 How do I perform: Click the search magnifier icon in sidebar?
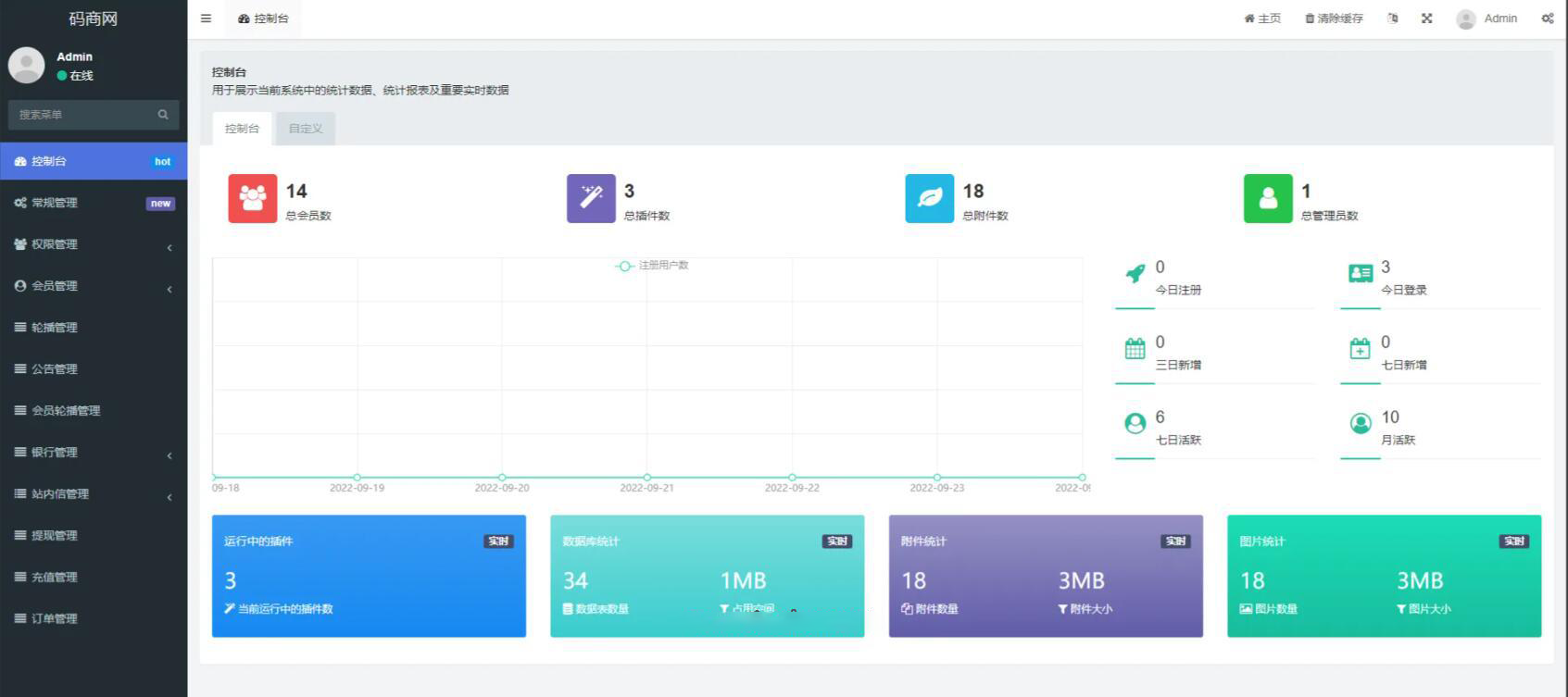[163, 115]
